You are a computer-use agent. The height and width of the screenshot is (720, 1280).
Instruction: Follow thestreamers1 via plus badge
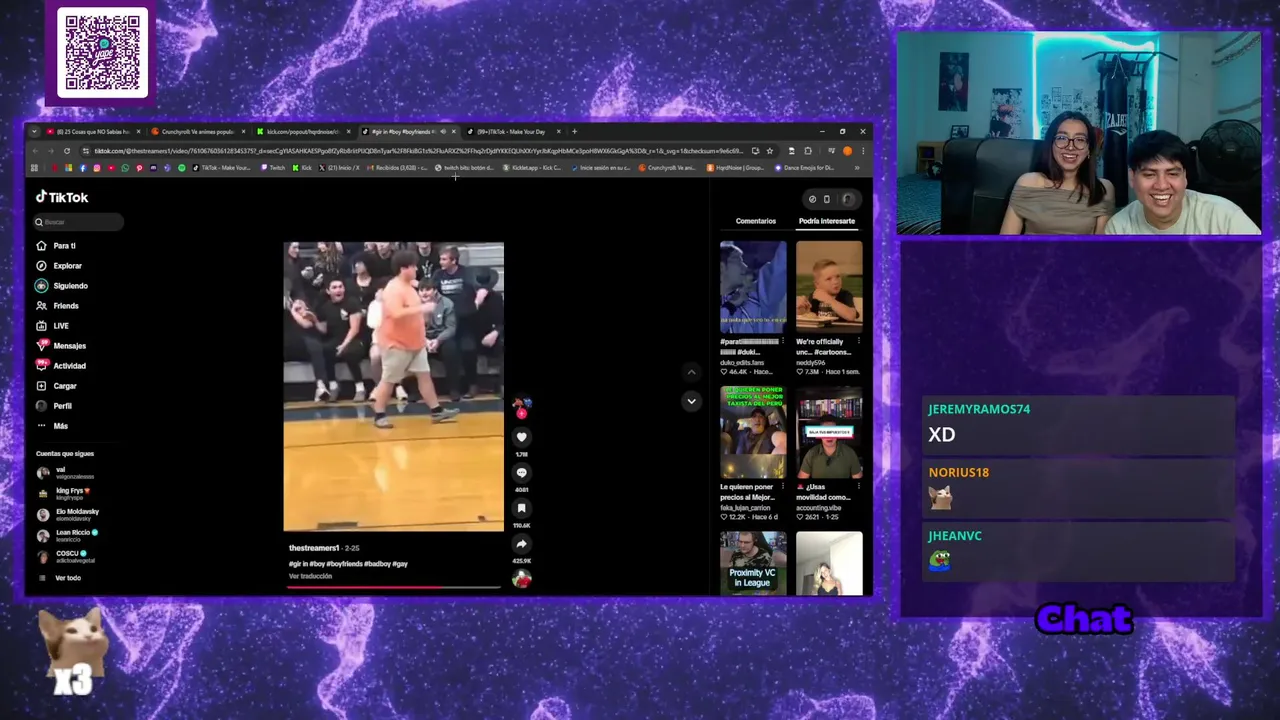[521, 413]
